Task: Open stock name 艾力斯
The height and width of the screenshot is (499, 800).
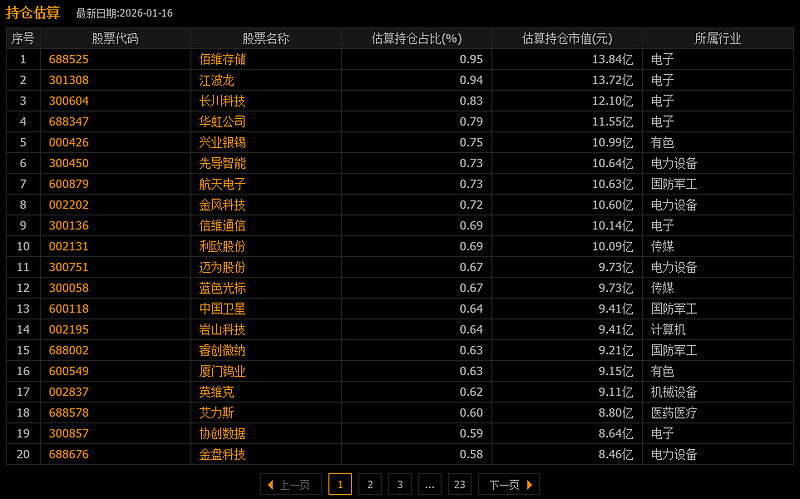Action: coord(216,412)
